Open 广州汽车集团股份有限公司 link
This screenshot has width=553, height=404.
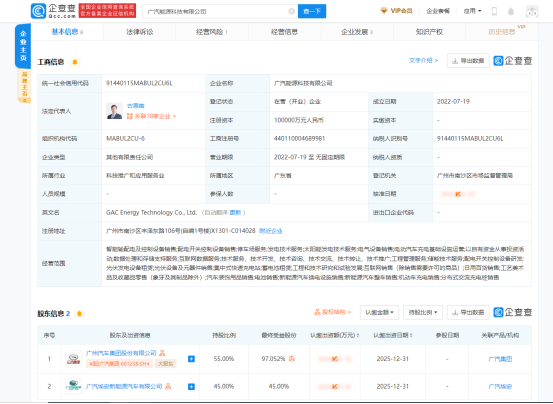121,353
